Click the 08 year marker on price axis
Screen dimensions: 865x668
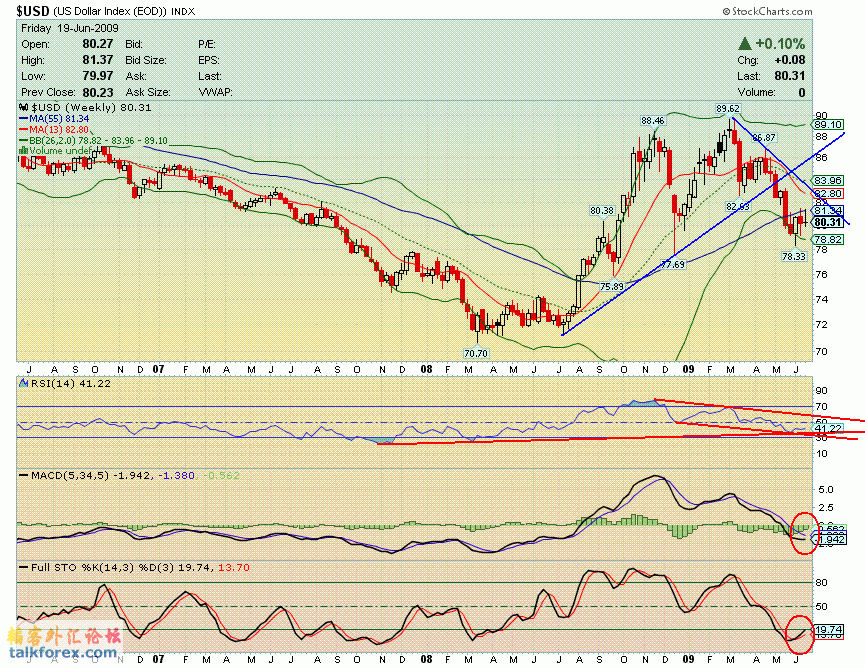[x=424, y=367]
